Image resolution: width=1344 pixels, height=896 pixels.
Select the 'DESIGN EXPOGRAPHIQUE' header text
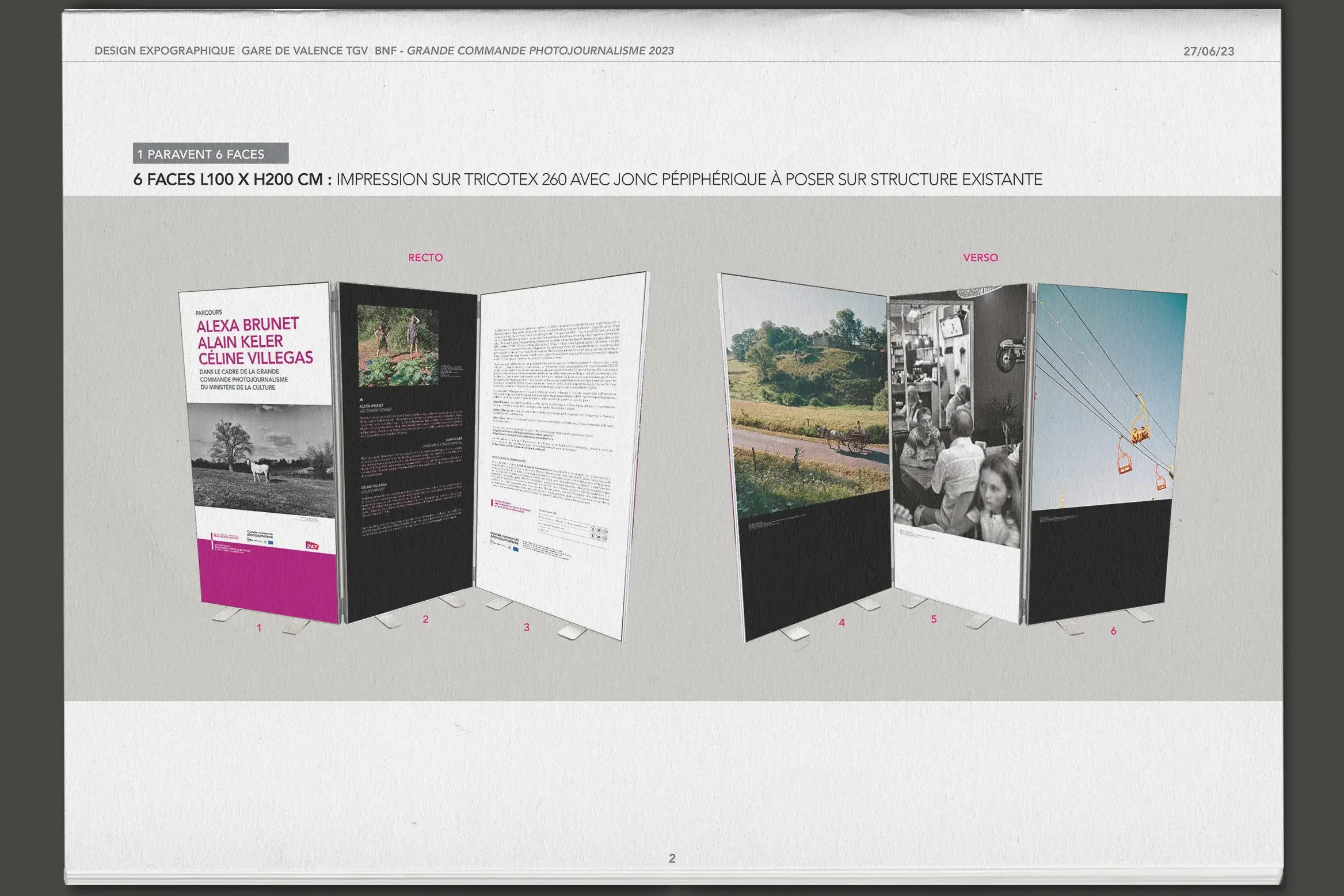[x=165, y=51]
